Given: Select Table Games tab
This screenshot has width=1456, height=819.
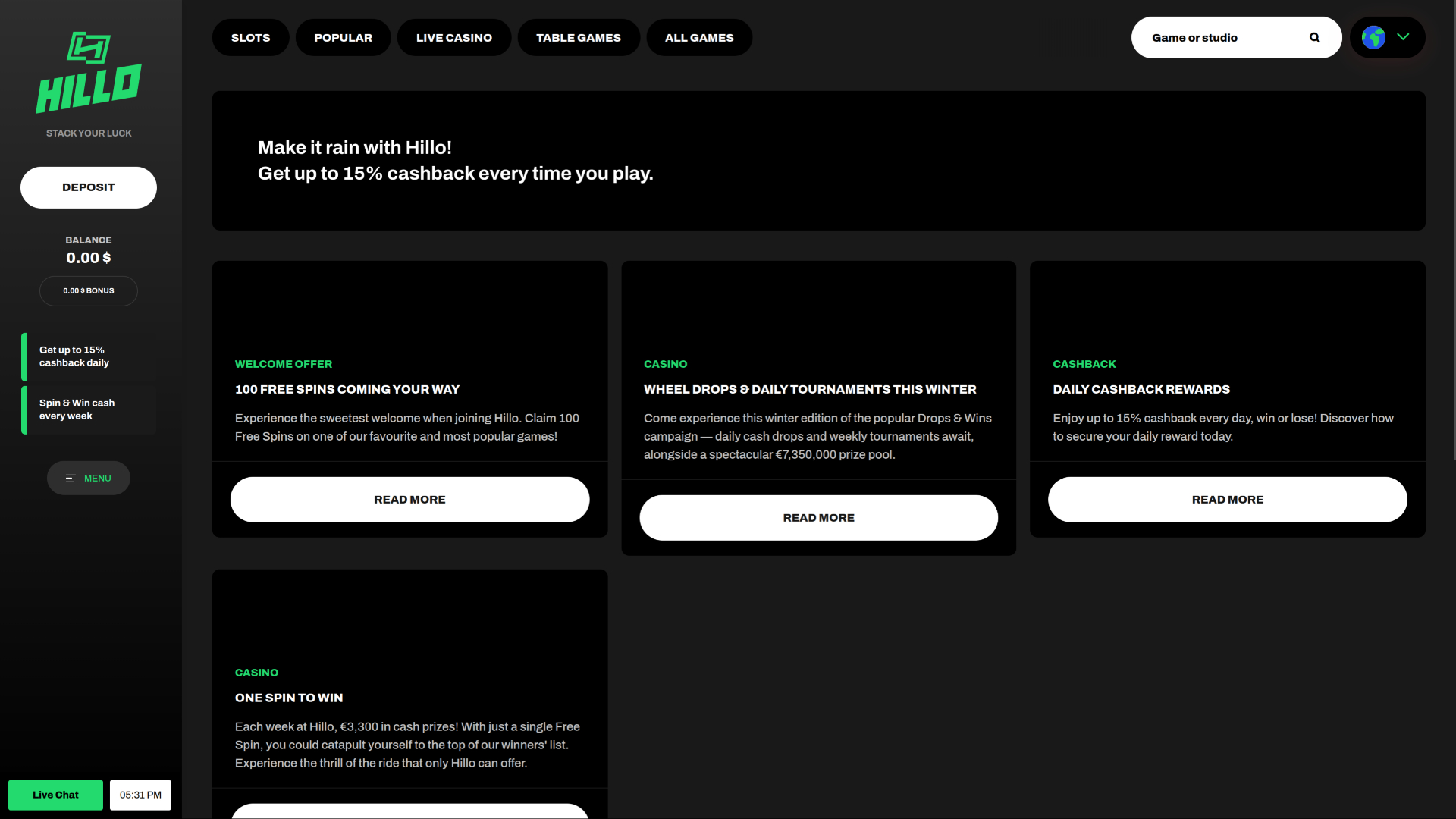Looking at the screenshot, I should (x=578, y=38).
